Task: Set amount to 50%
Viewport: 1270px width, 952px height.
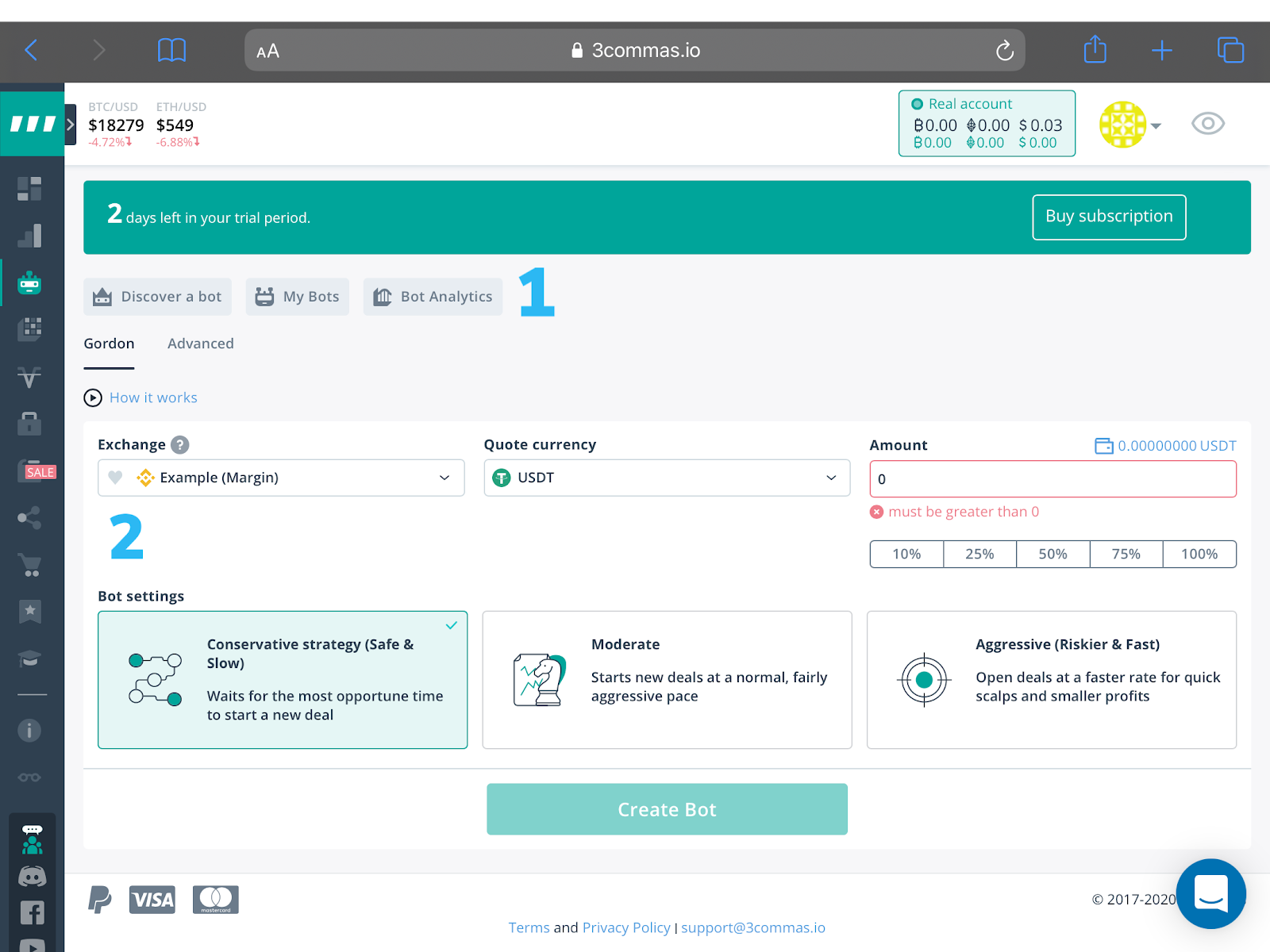Action: [x=1053, y=554]
